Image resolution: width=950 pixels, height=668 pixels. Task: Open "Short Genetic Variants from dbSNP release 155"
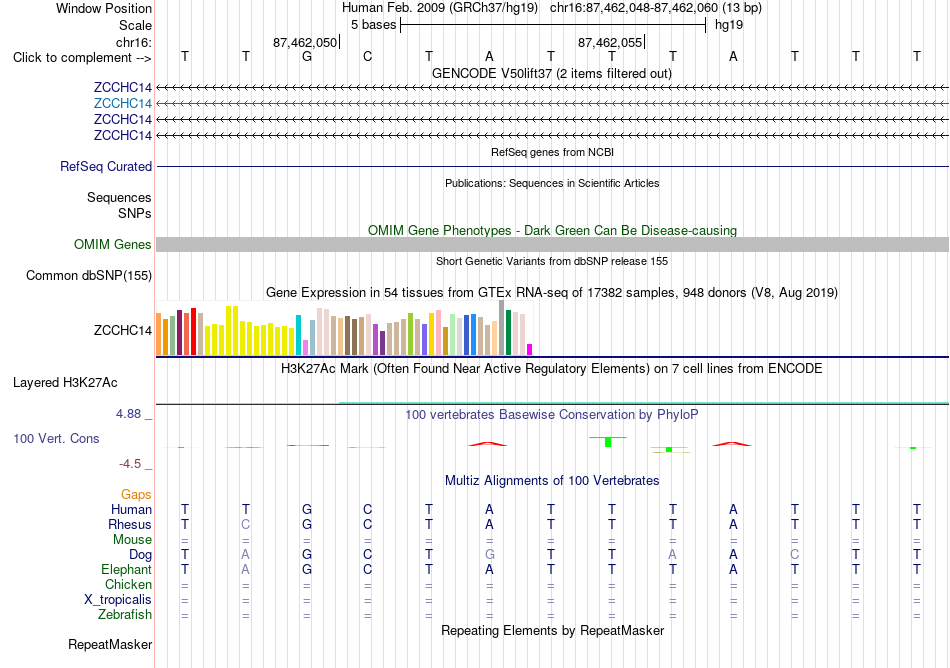pos(552,261)
